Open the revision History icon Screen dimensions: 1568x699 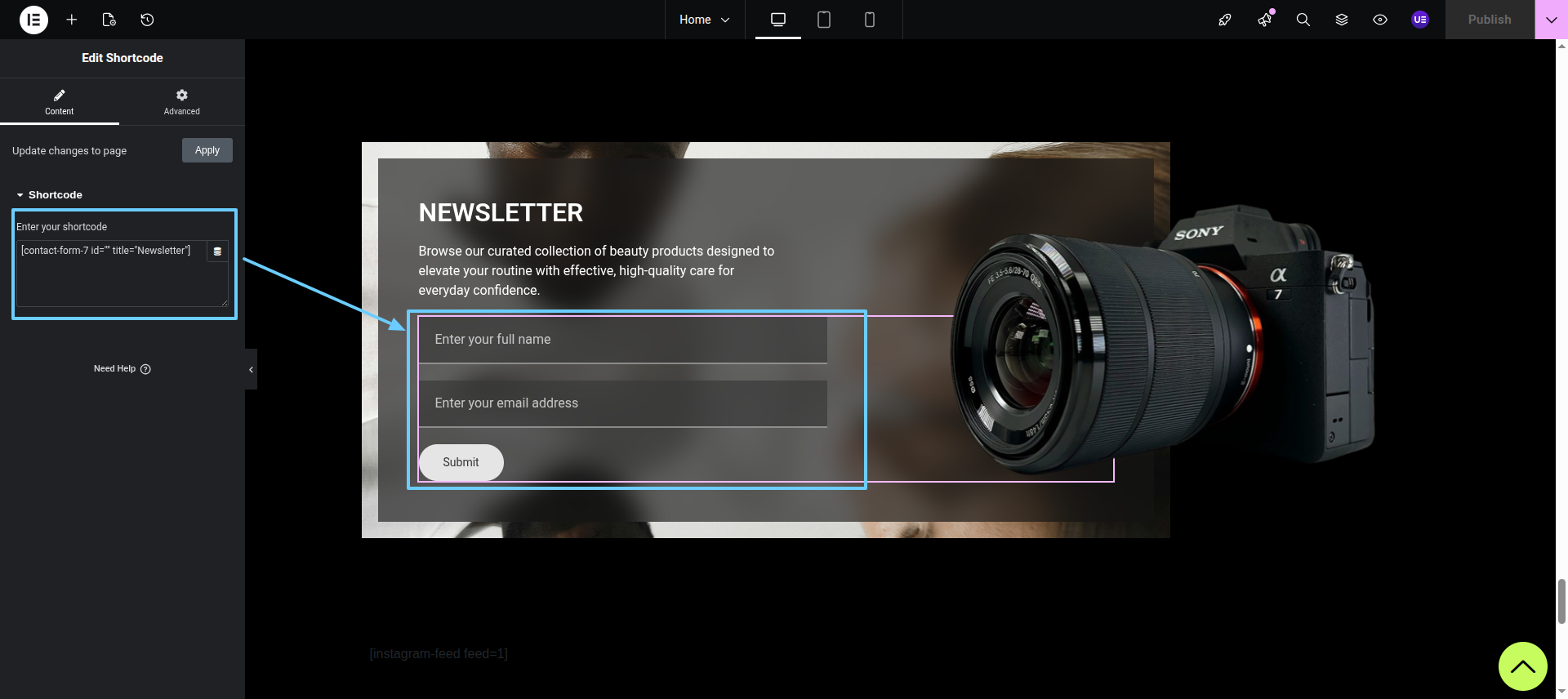click(147, 20)
